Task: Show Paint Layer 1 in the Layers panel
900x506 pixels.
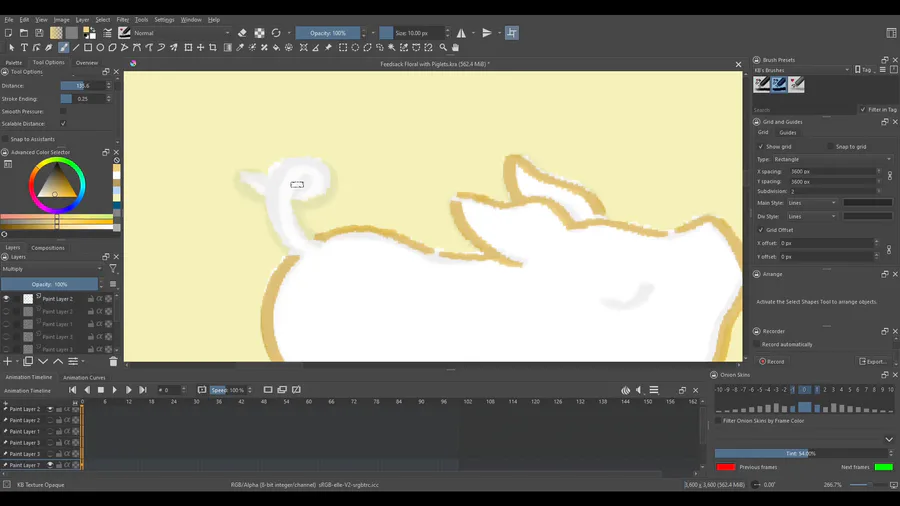Action: point(6,324)
